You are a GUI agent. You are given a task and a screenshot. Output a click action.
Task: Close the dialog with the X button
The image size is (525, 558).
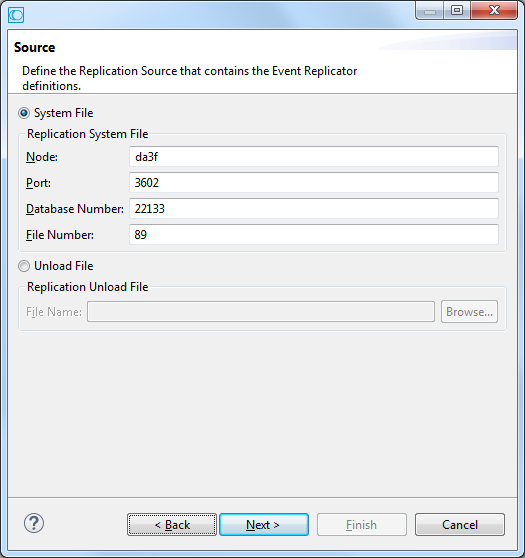(494, 11)
